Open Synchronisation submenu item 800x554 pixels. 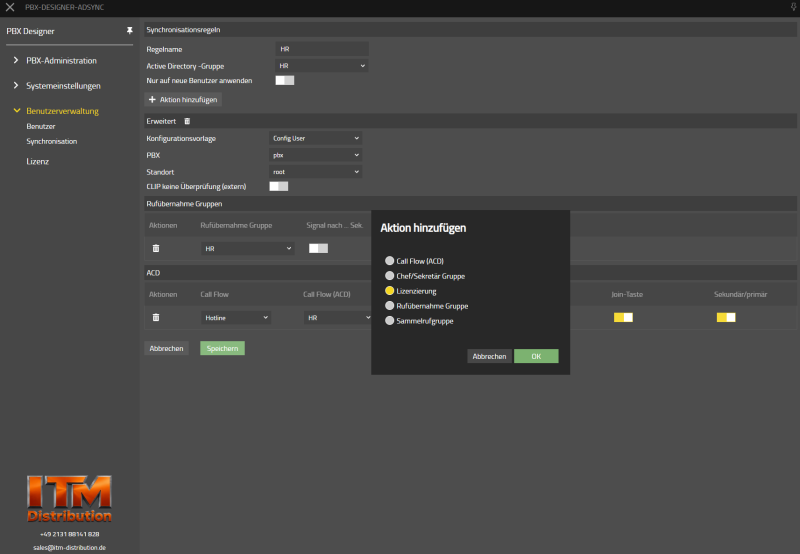[x=52, y=141]
